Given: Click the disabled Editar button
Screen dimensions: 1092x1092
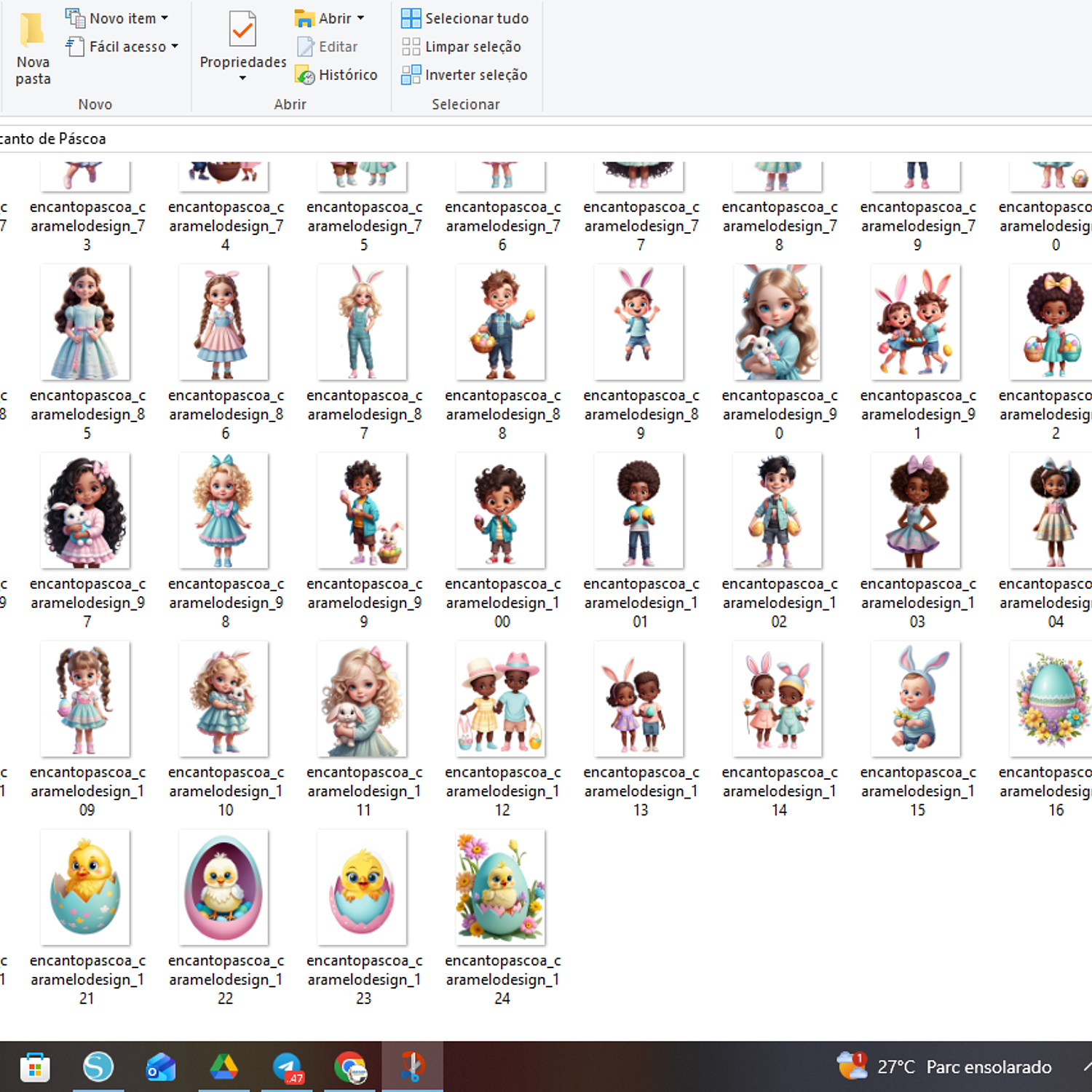Looking at the screenshot, I should coord(328,47).
